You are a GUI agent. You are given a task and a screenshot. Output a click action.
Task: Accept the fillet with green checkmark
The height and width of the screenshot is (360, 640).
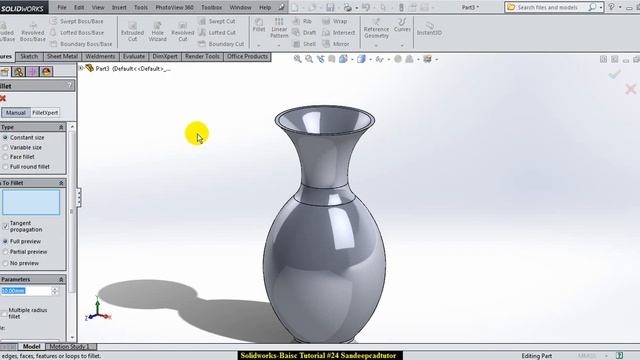[615, 74]
